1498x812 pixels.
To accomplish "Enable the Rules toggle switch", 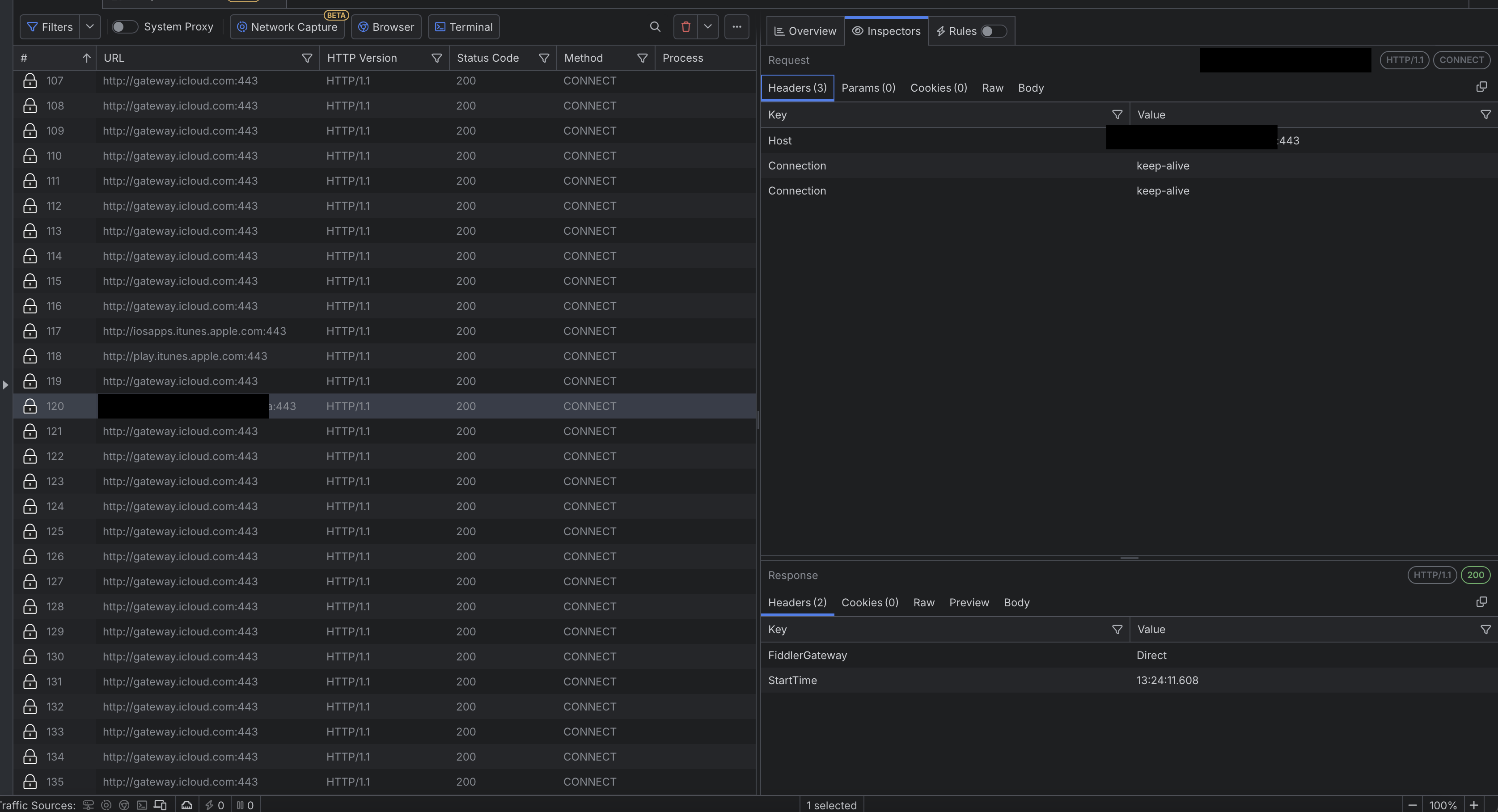I will (x=993, y=31).
